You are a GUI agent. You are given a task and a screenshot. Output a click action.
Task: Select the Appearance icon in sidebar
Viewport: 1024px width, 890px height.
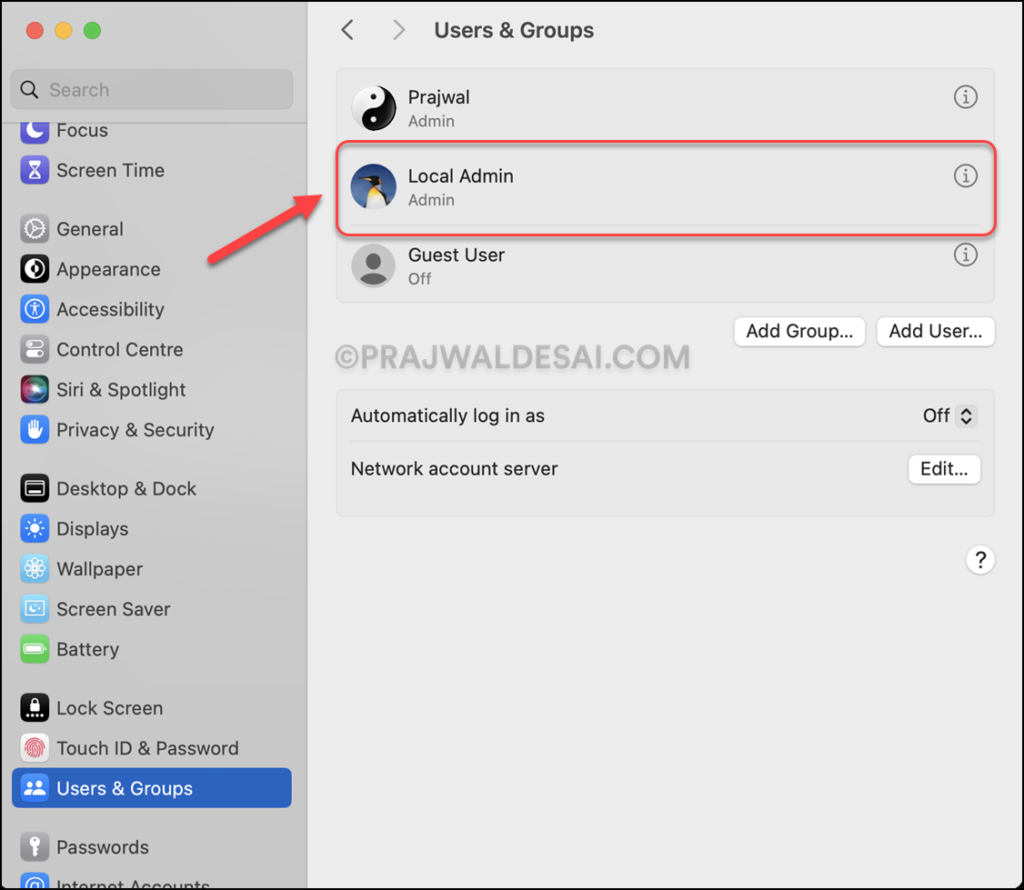[35, 269]
